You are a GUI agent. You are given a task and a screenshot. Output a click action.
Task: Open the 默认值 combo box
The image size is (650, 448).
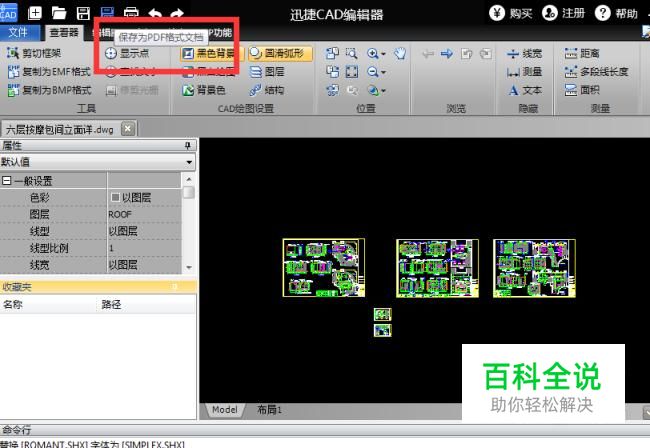coord(98,162)
